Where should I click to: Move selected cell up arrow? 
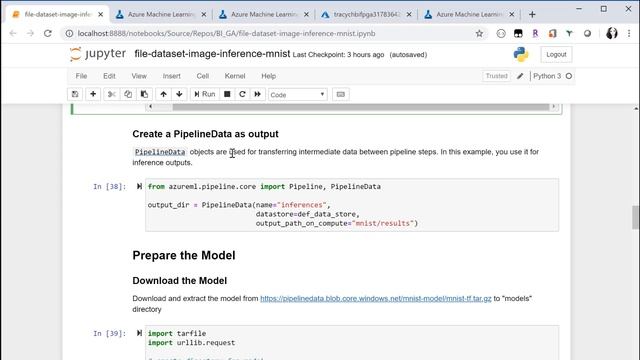[163, 94]
